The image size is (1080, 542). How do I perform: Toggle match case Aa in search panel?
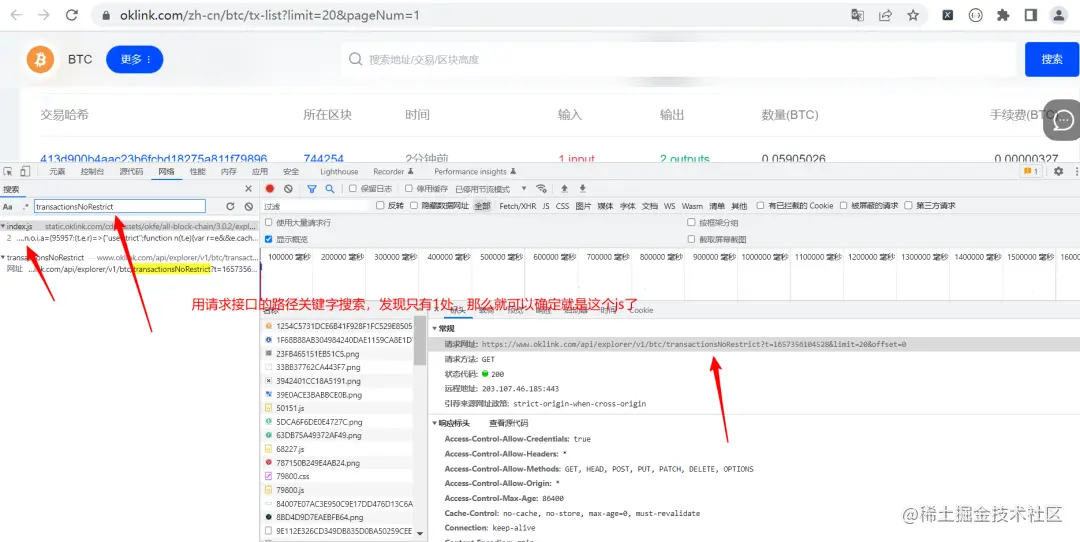click(8, 207)
